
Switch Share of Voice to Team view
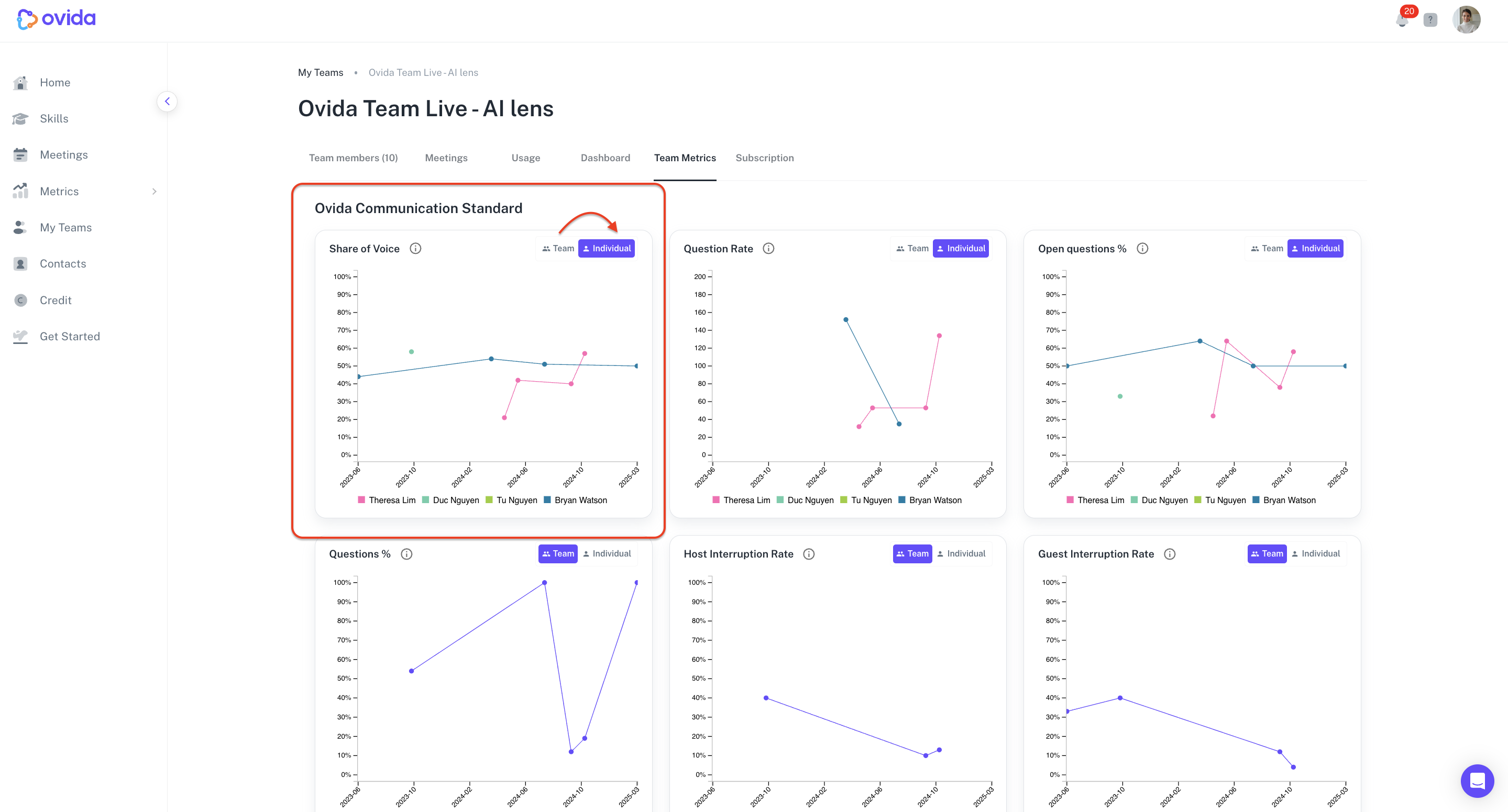tap(557, 249)
